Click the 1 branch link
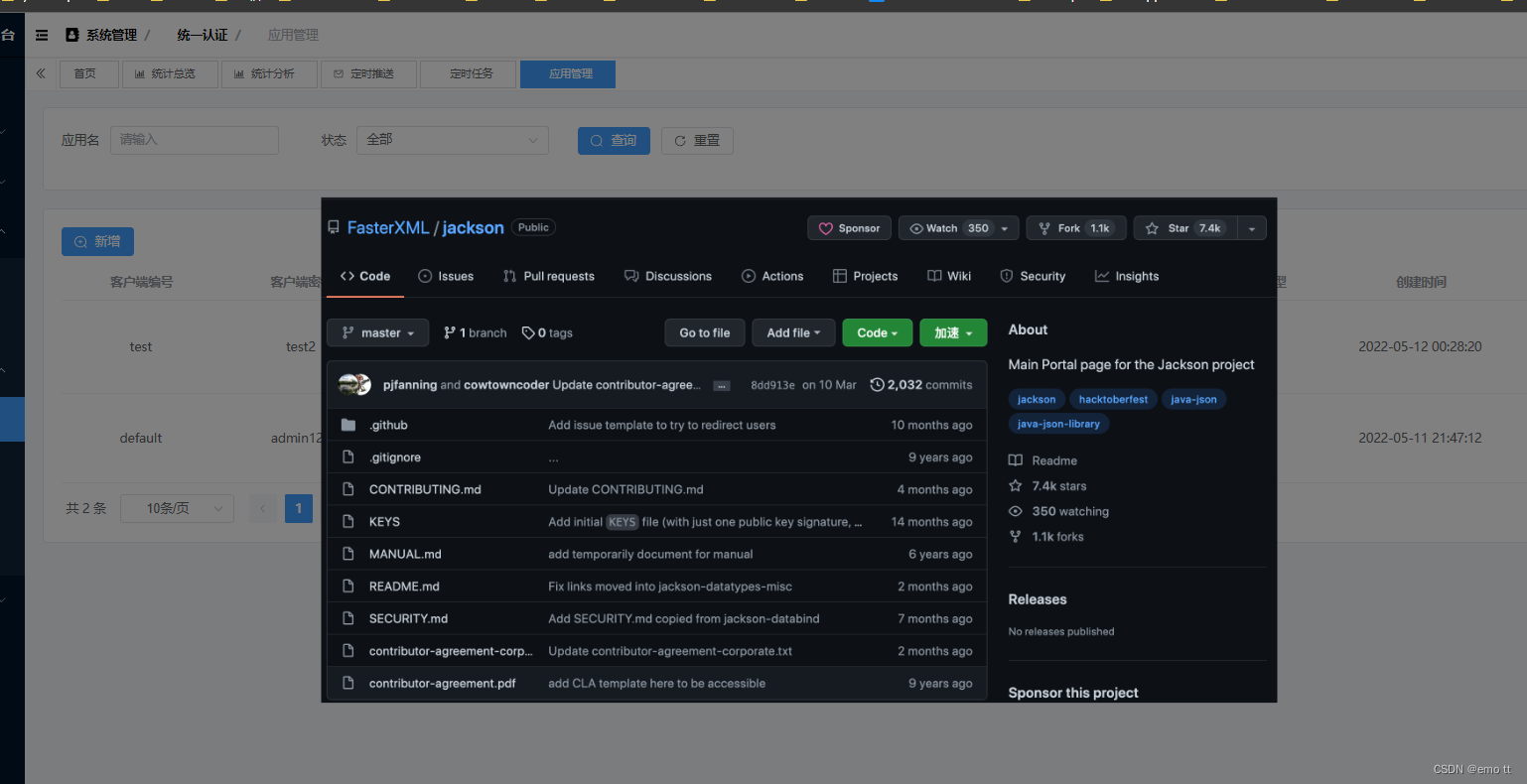1527x784 pixels. click(476, 333)
